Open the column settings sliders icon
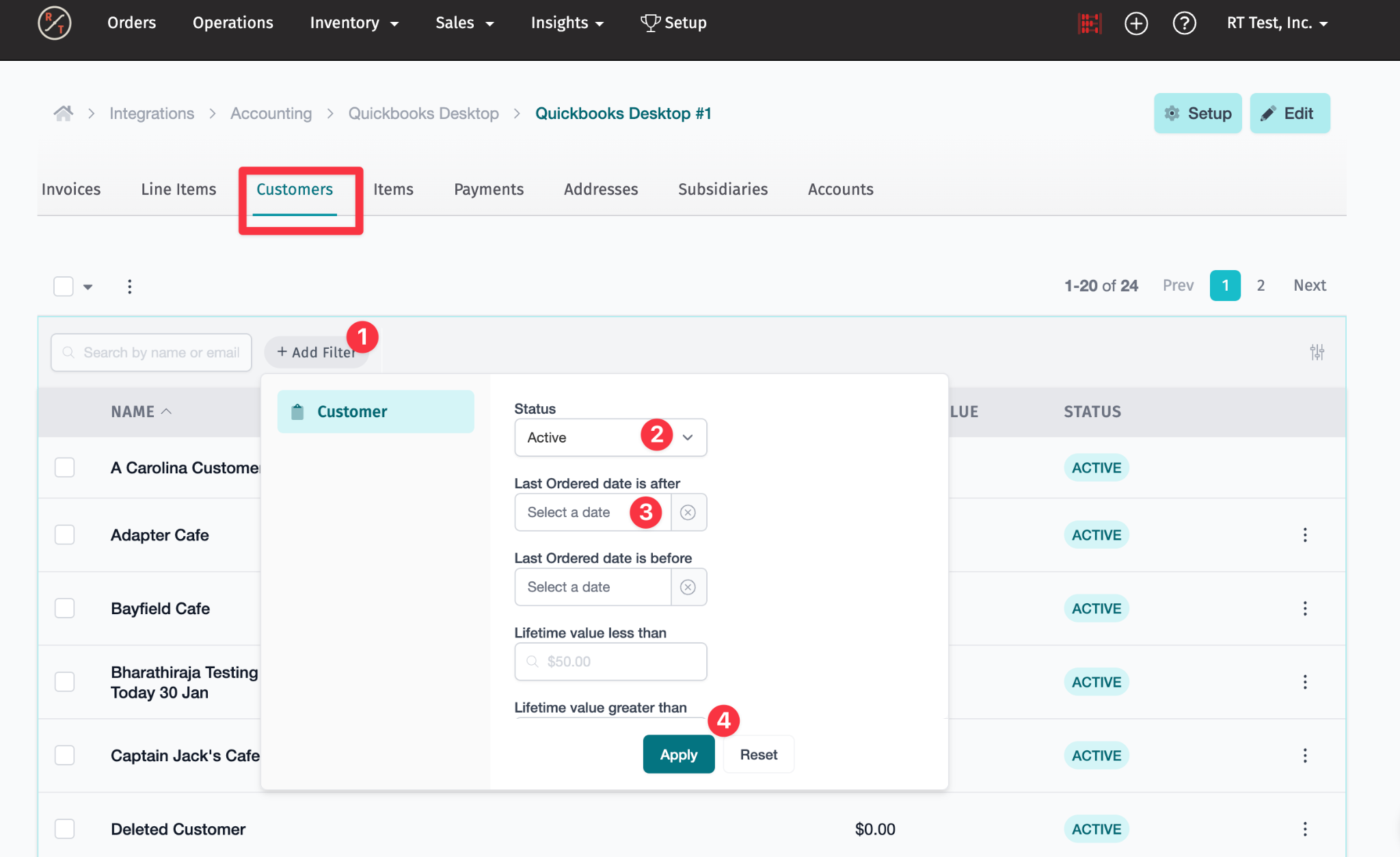1400x857 pixels. 1317,352
